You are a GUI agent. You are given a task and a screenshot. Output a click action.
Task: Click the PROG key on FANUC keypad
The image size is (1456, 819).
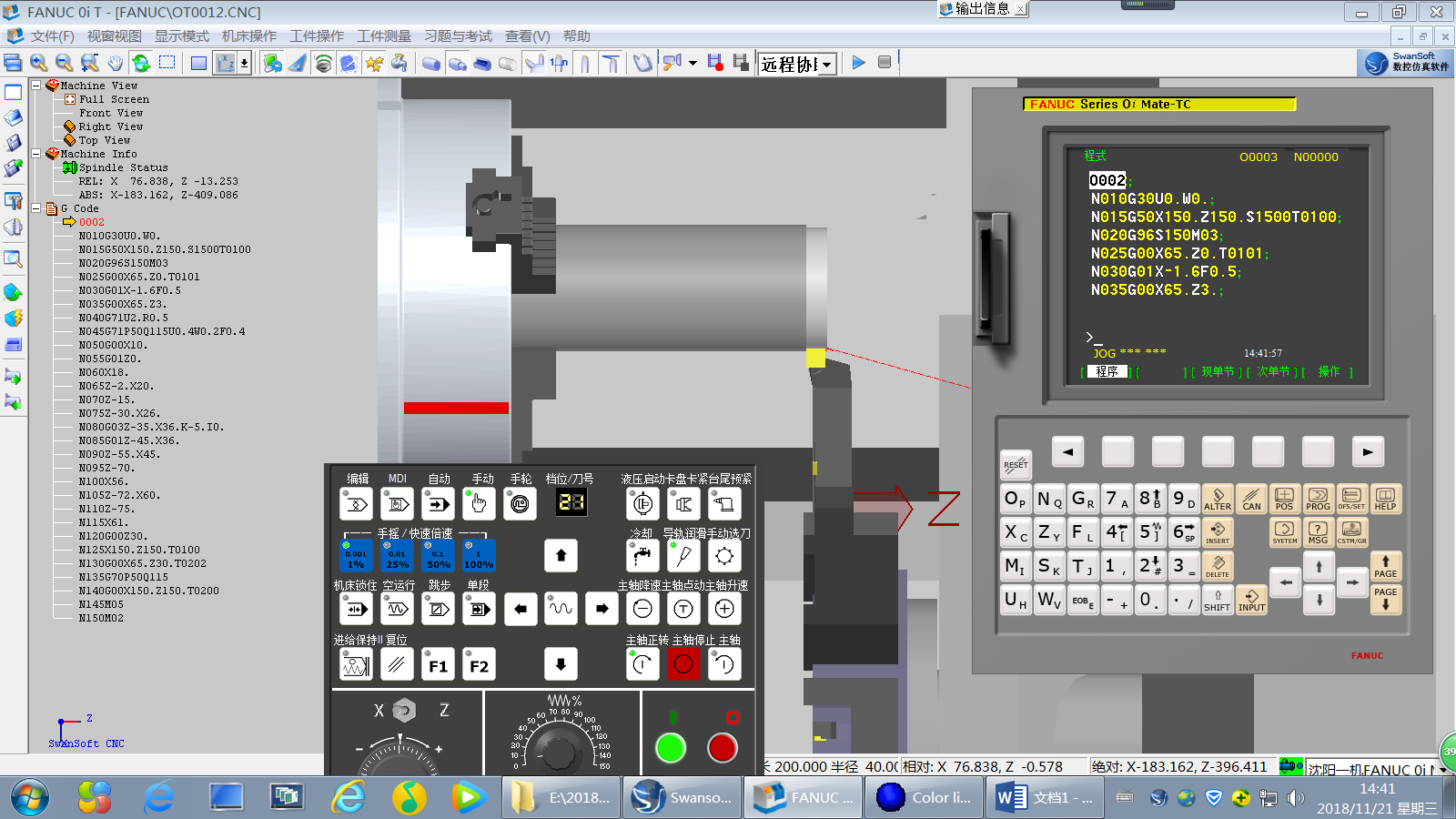click(1318, 499)
